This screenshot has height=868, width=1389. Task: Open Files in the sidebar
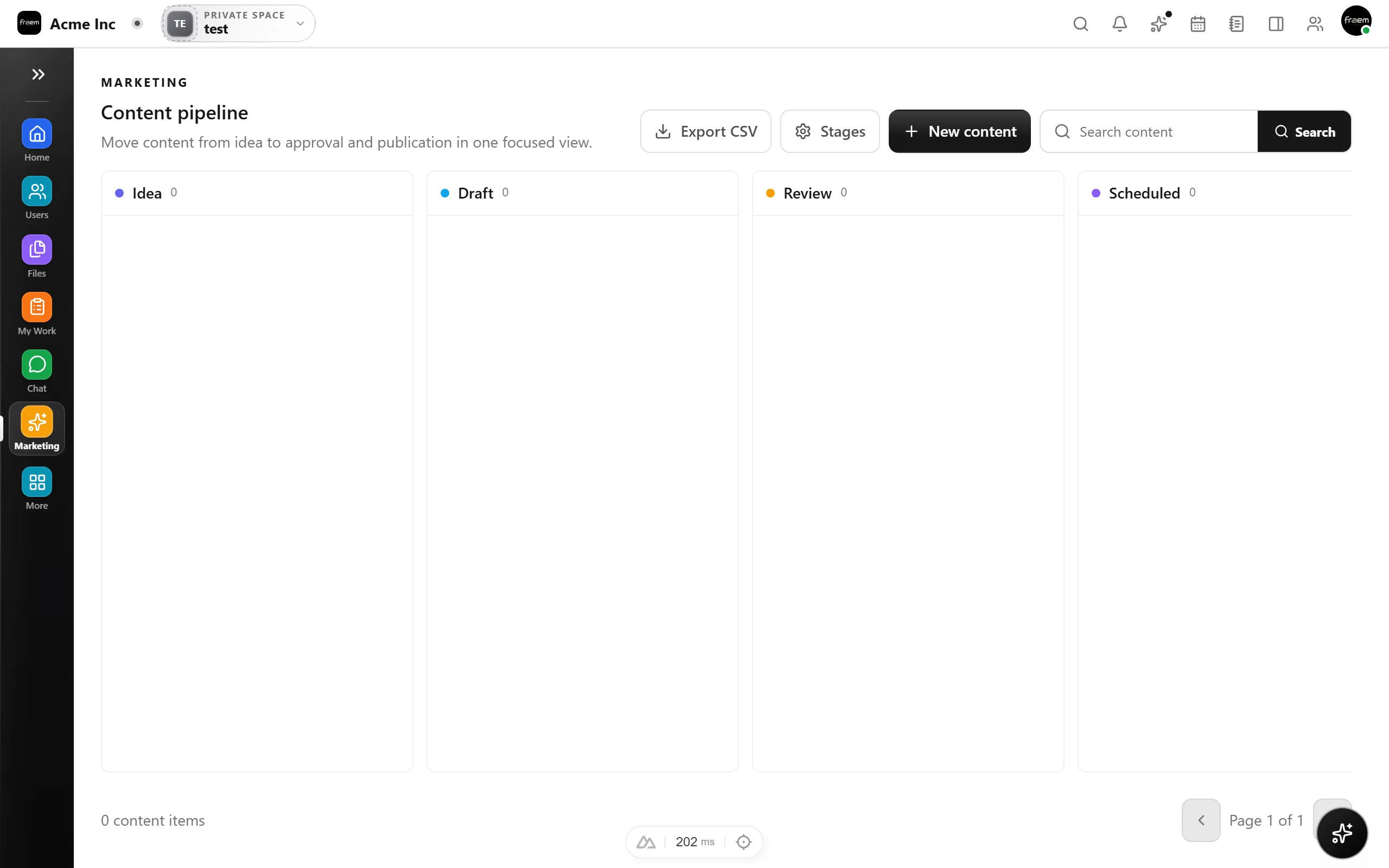click(x=37, y=257)
